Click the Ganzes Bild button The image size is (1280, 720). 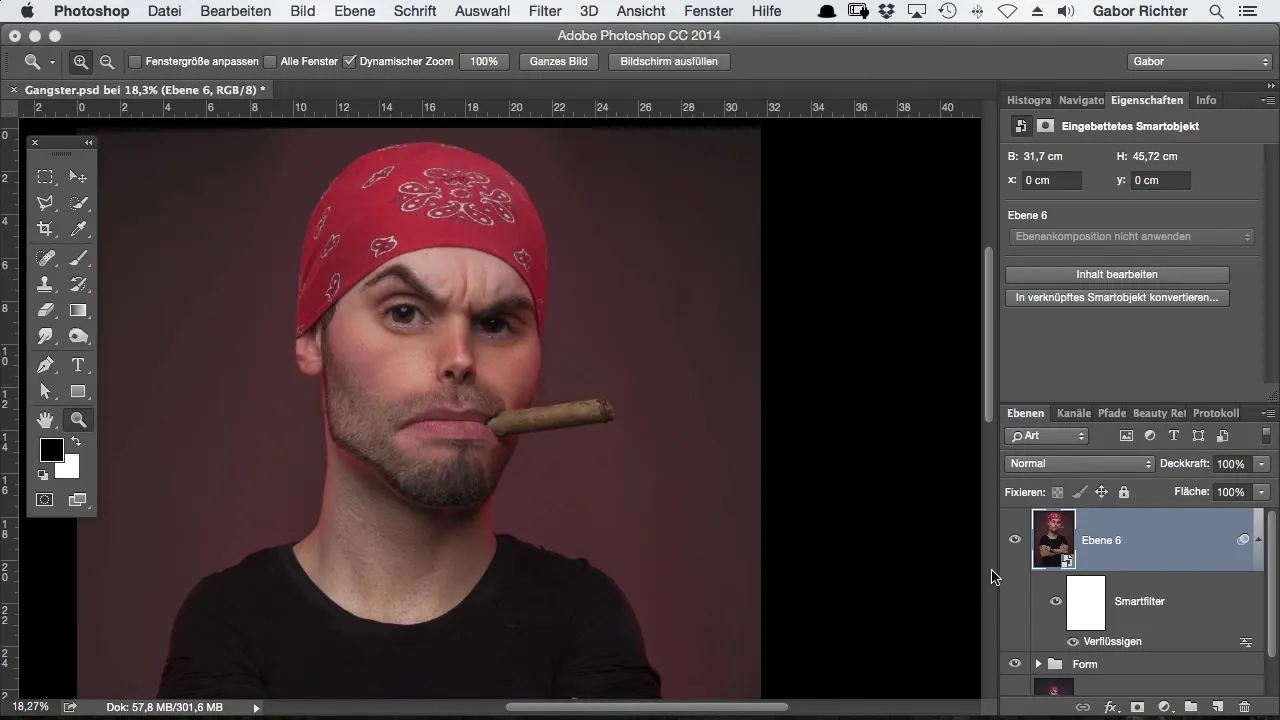click(x=559, y=62)
